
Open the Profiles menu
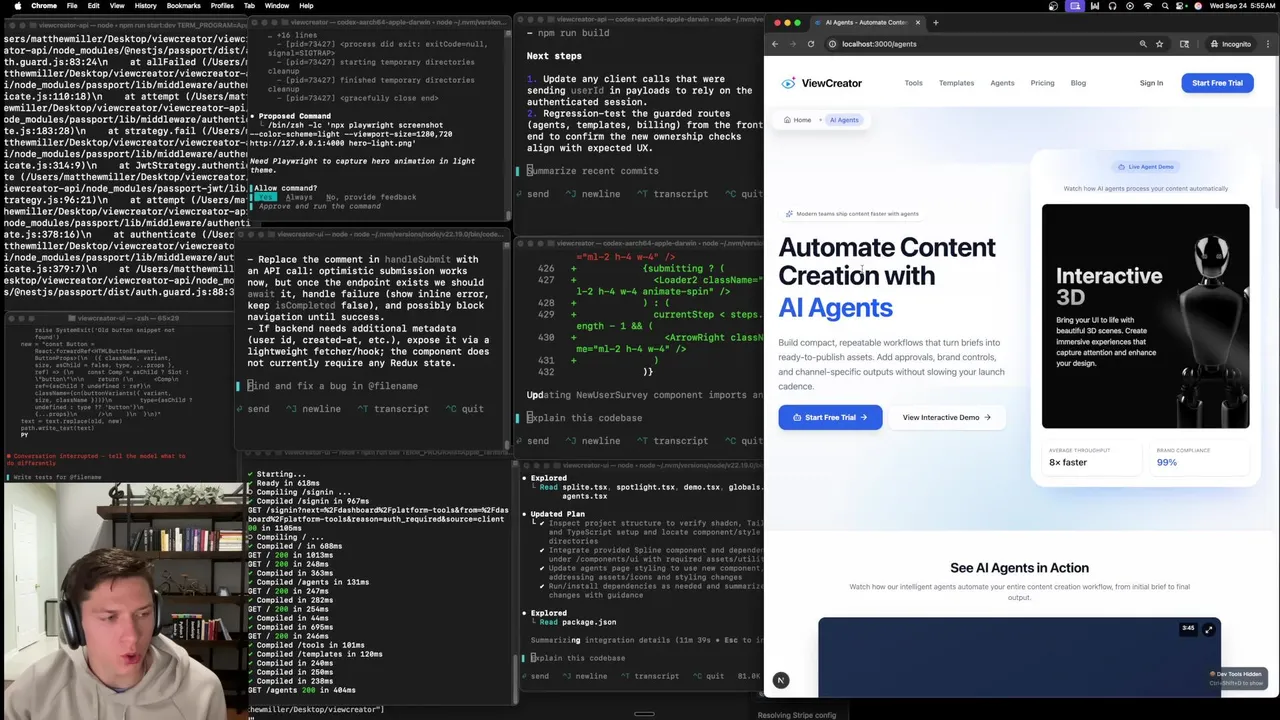[x=223, y=6]
